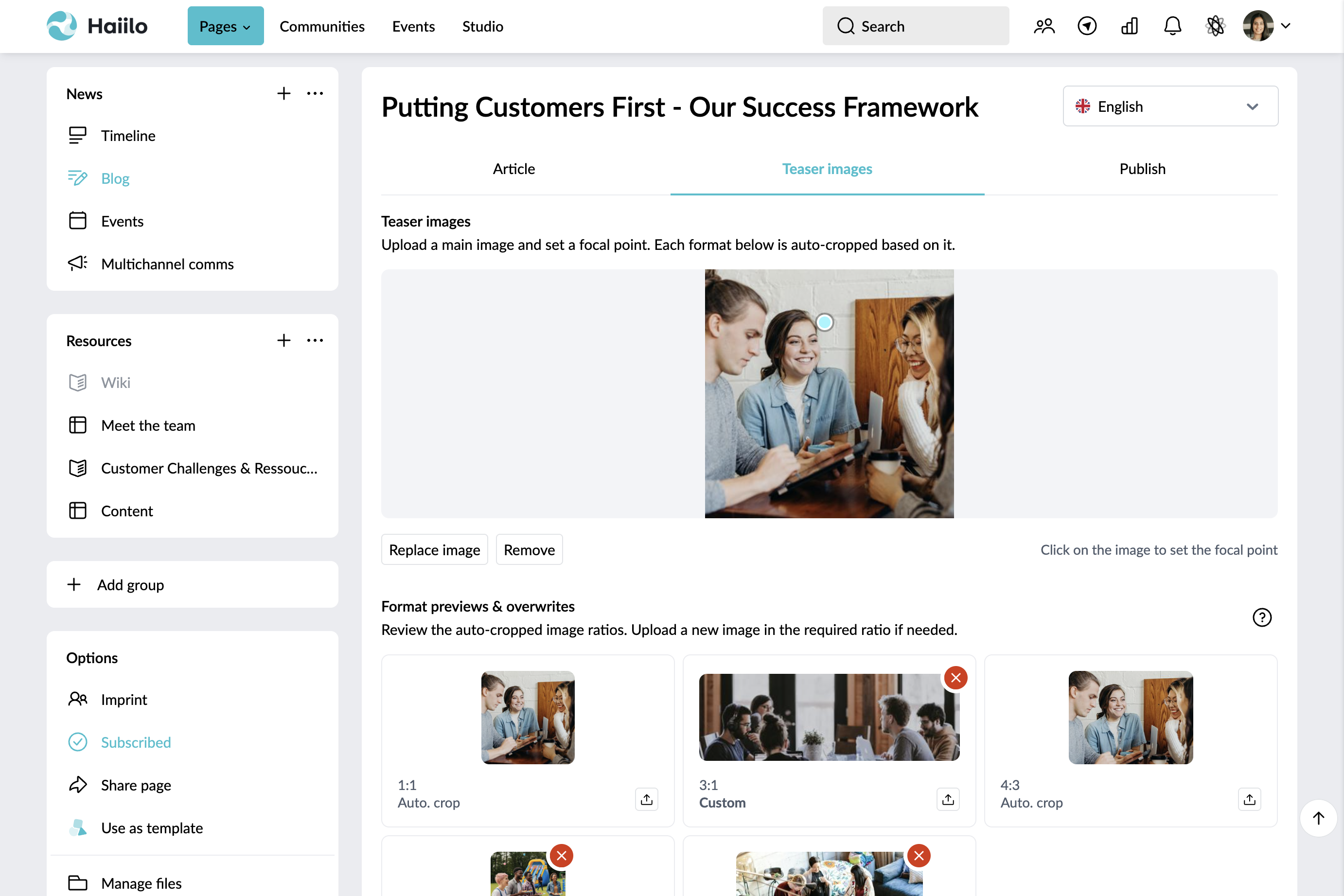Go to Communities in top navigation

pyautogui.click(x=322, y=26)
